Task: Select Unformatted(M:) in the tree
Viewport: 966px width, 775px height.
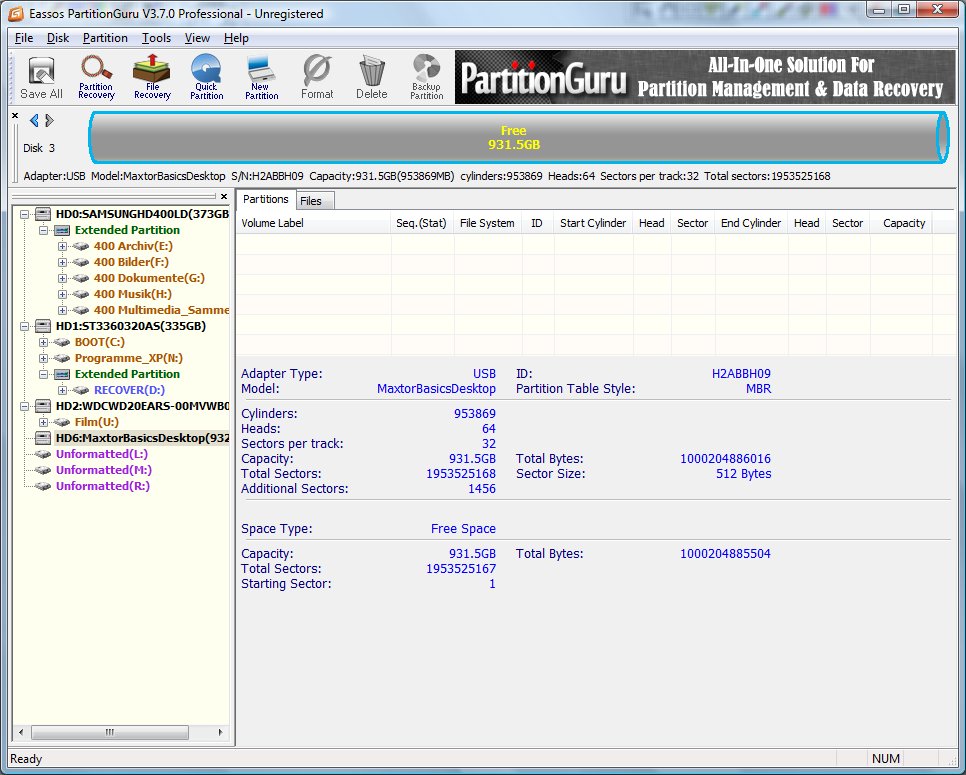Action: pyautogui.click(x=104, y=470)
